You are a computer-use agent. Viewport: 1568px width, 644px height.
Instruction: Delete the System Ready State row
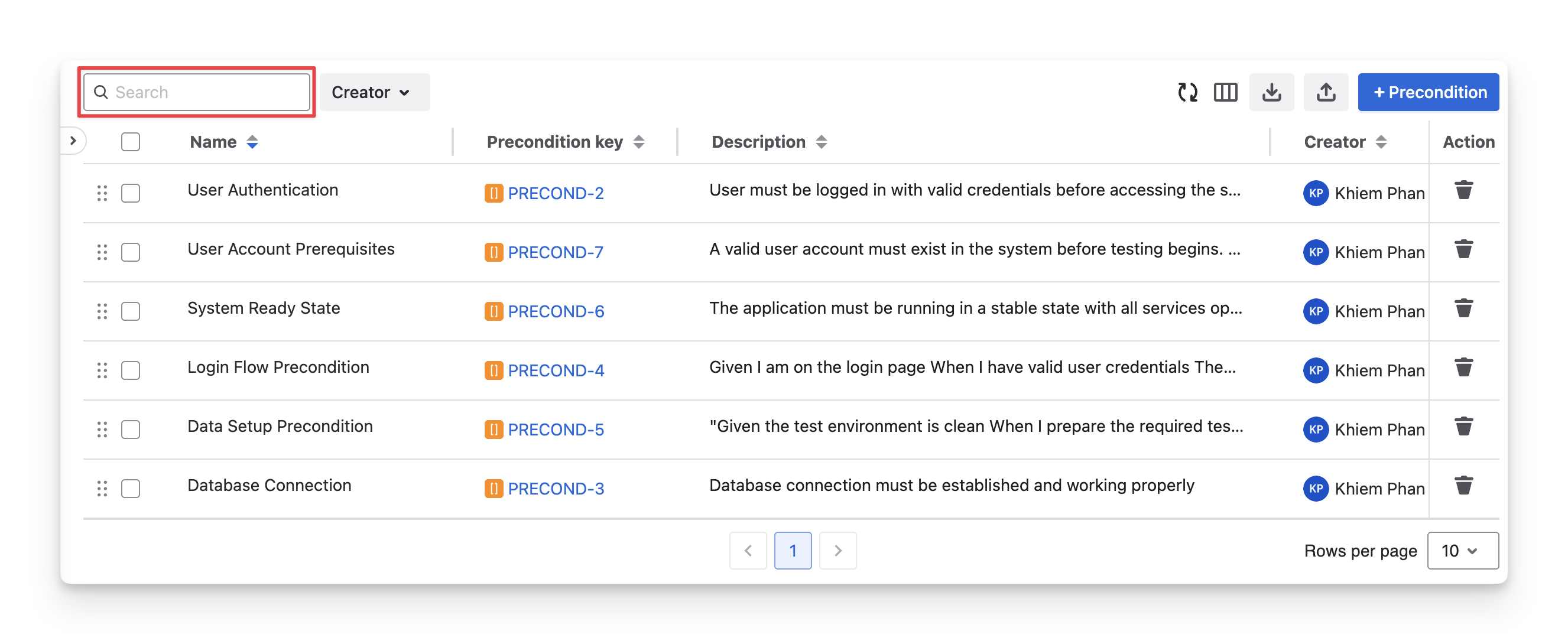pos(1463,308)
